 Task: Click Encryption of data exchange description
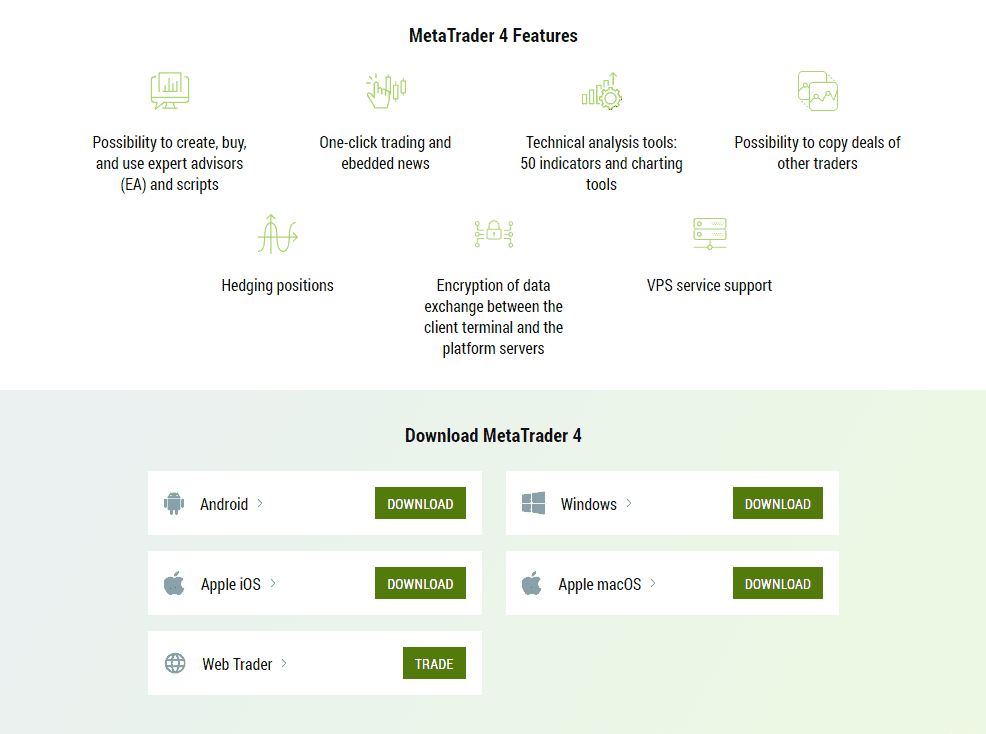[494, 317]
